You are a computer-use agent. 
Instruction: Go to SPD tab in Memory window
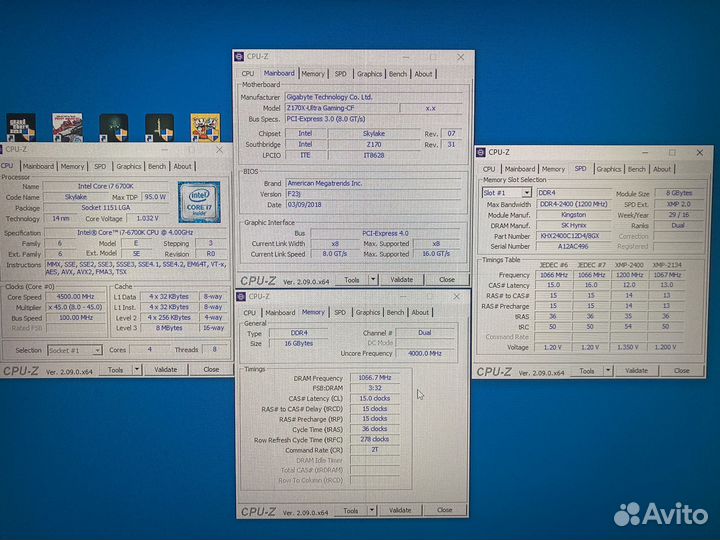340,312
